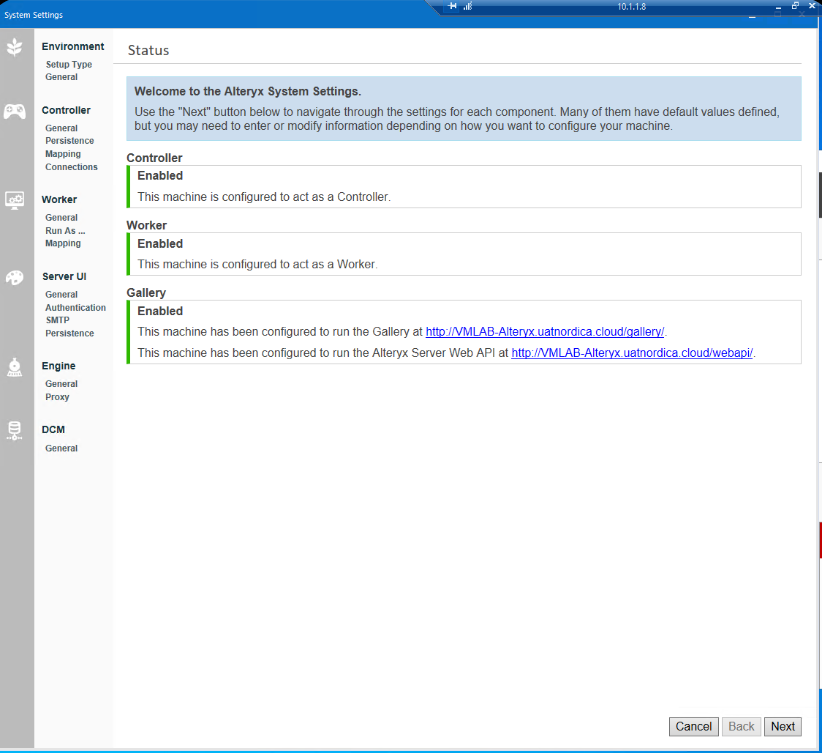Select Authentication under Server UI
Image resolution: width=822 pixels, height=753 pixels.
click(75, 307)
